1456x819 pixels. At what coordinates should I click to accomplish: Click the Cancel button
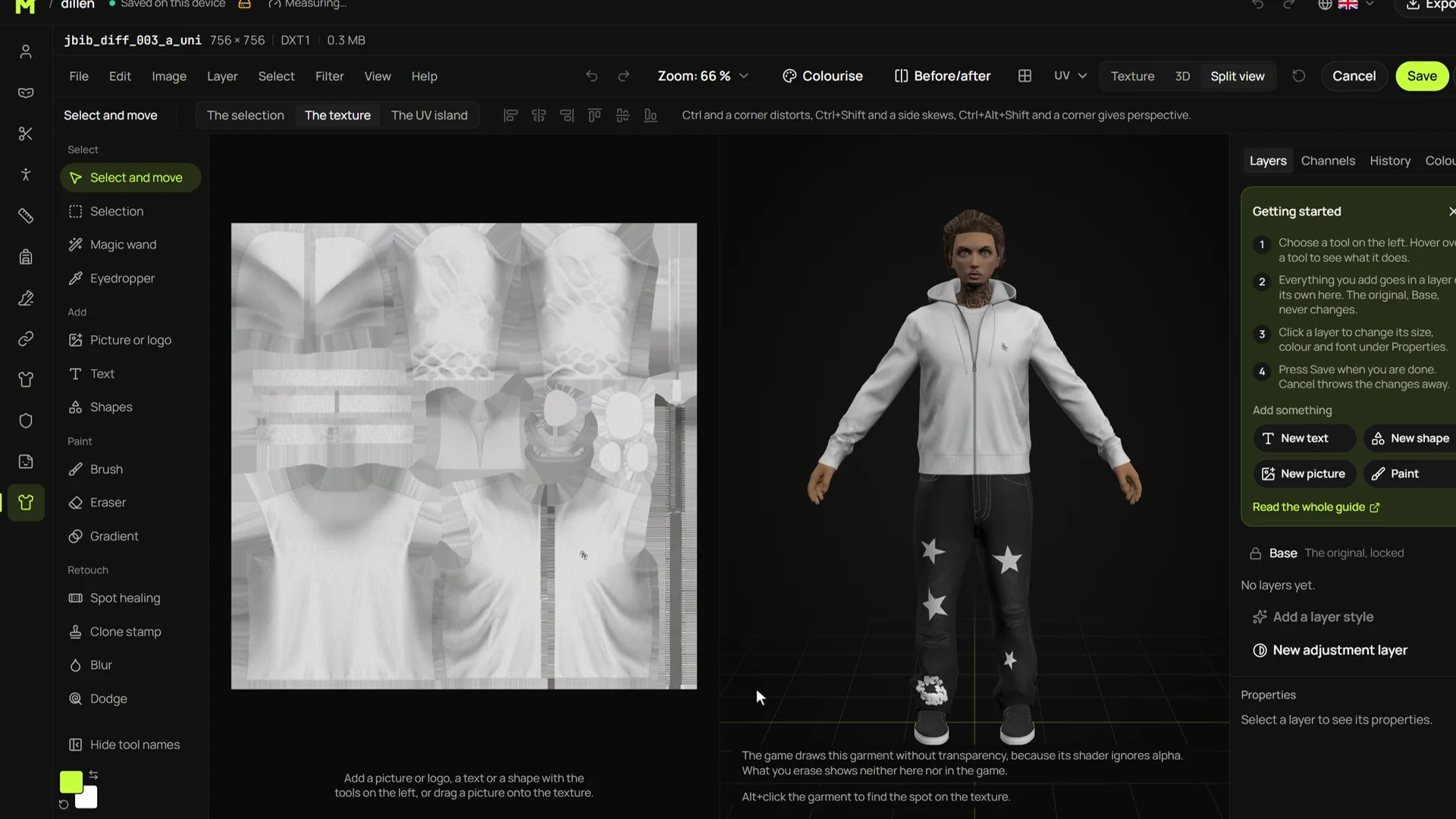coord(1354,76)
